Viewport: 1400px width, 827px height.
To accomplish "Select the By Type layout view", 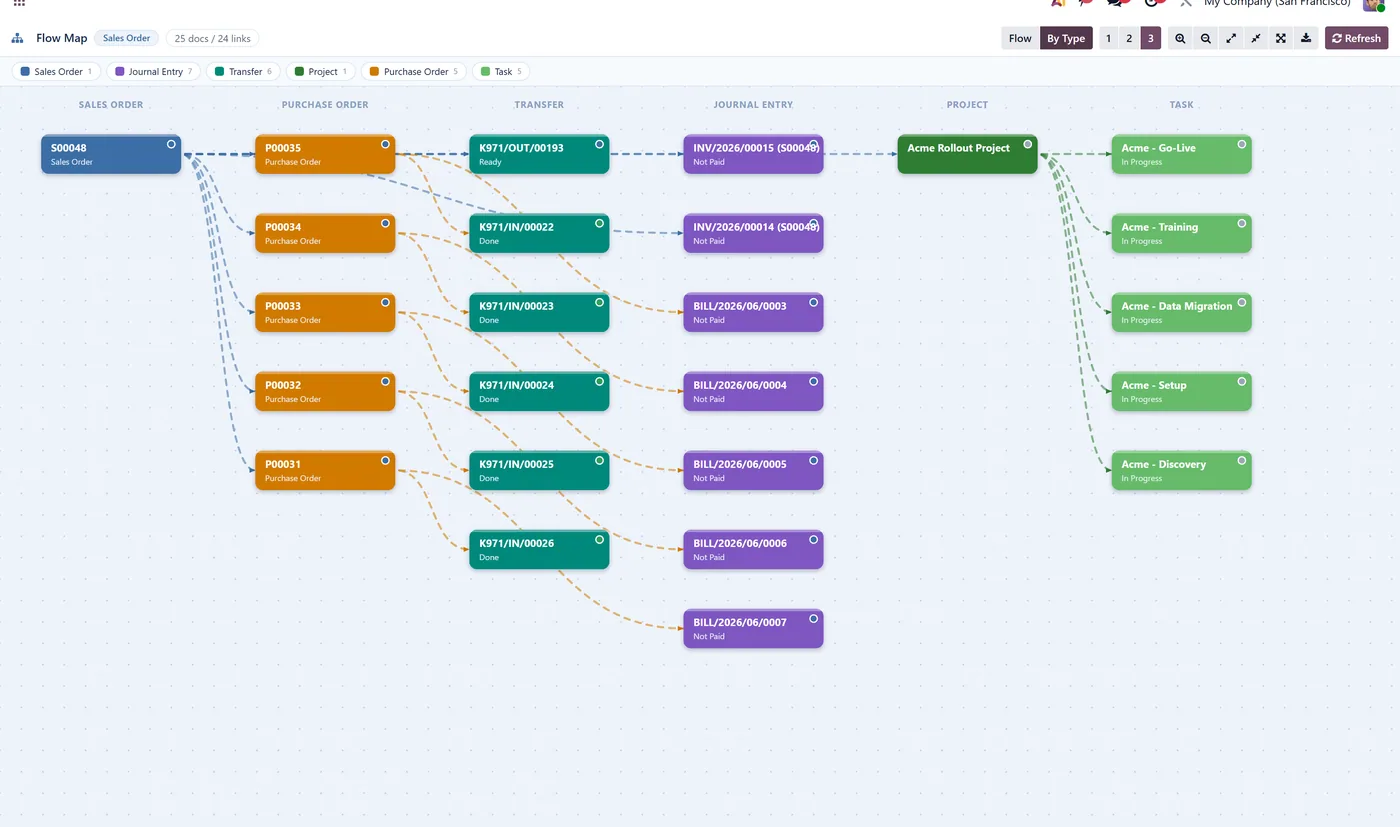I will point(1066,38).
